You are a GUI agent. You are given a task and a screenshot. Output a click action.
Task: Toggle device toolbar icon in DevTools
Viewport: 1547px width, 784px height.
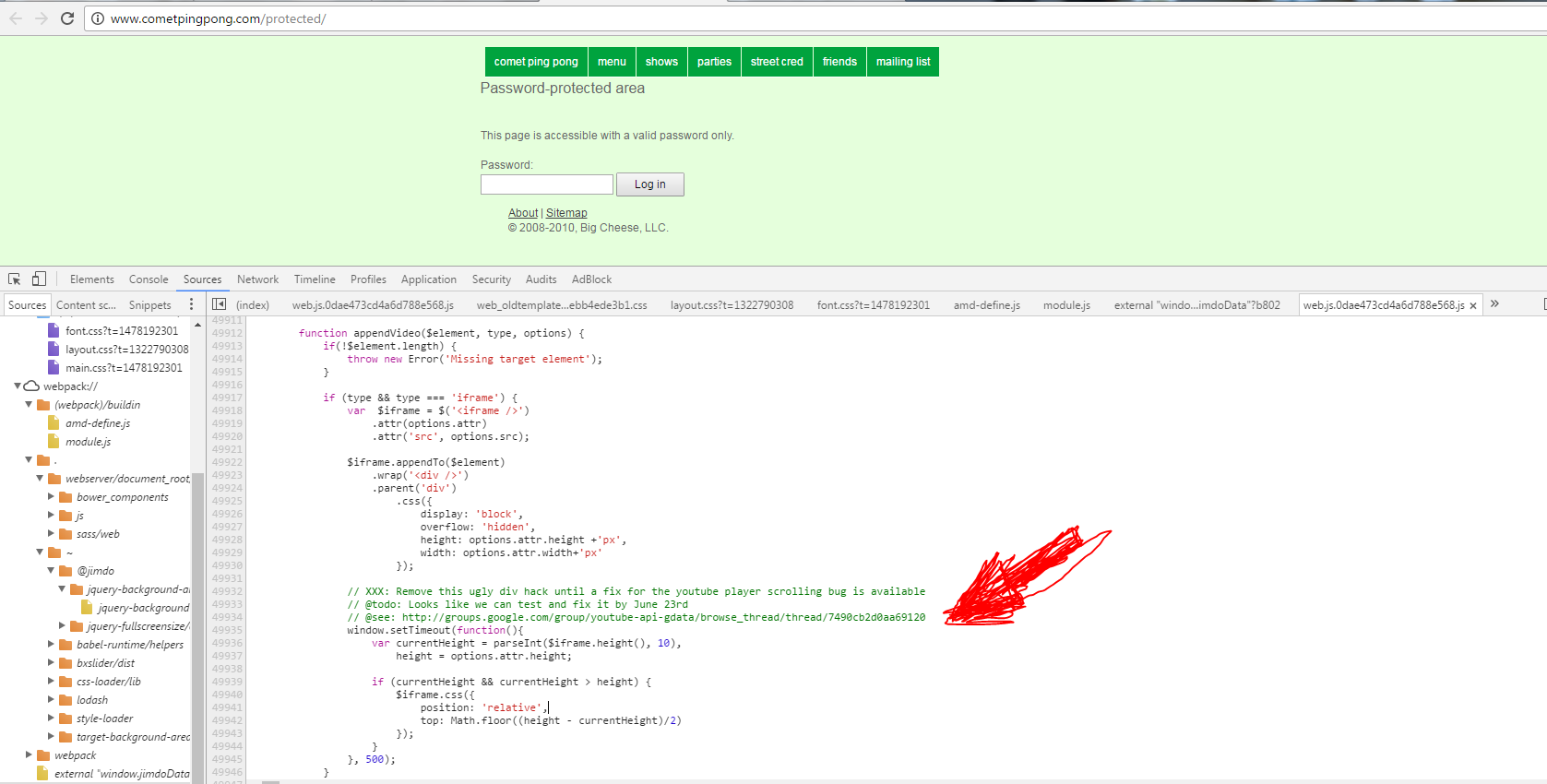coord(39,279)
